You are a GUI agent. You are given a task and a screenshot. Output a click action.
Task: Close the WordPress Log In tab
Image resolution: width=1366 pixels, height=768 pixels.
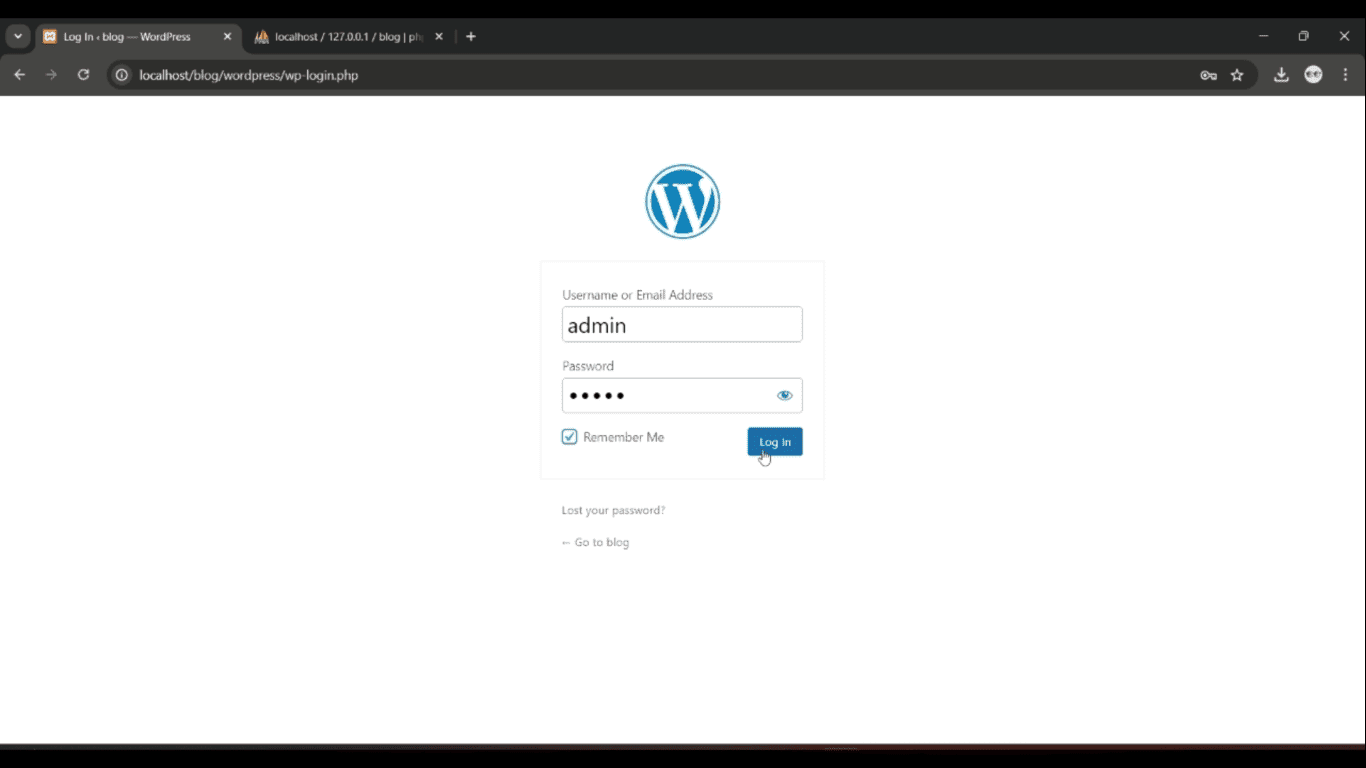tap(227, 37)
